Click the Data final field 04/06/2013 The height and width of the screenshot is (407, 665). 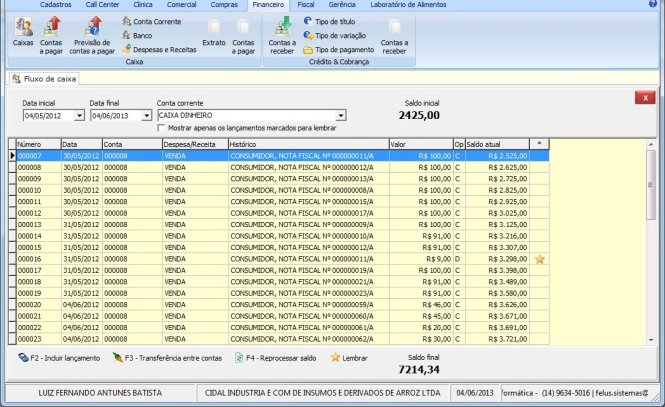116,115
